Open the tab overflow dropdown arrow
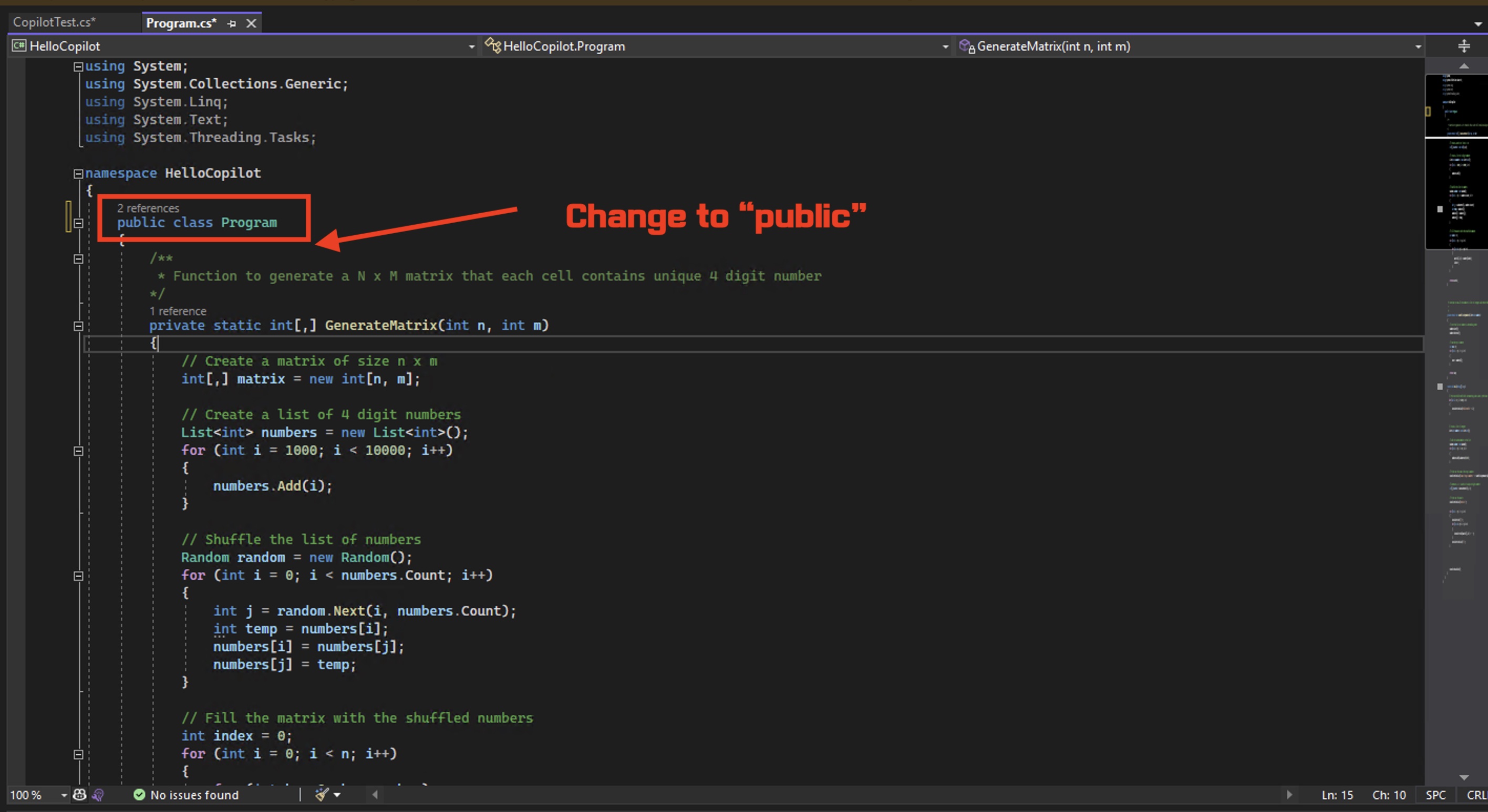 1477,24
